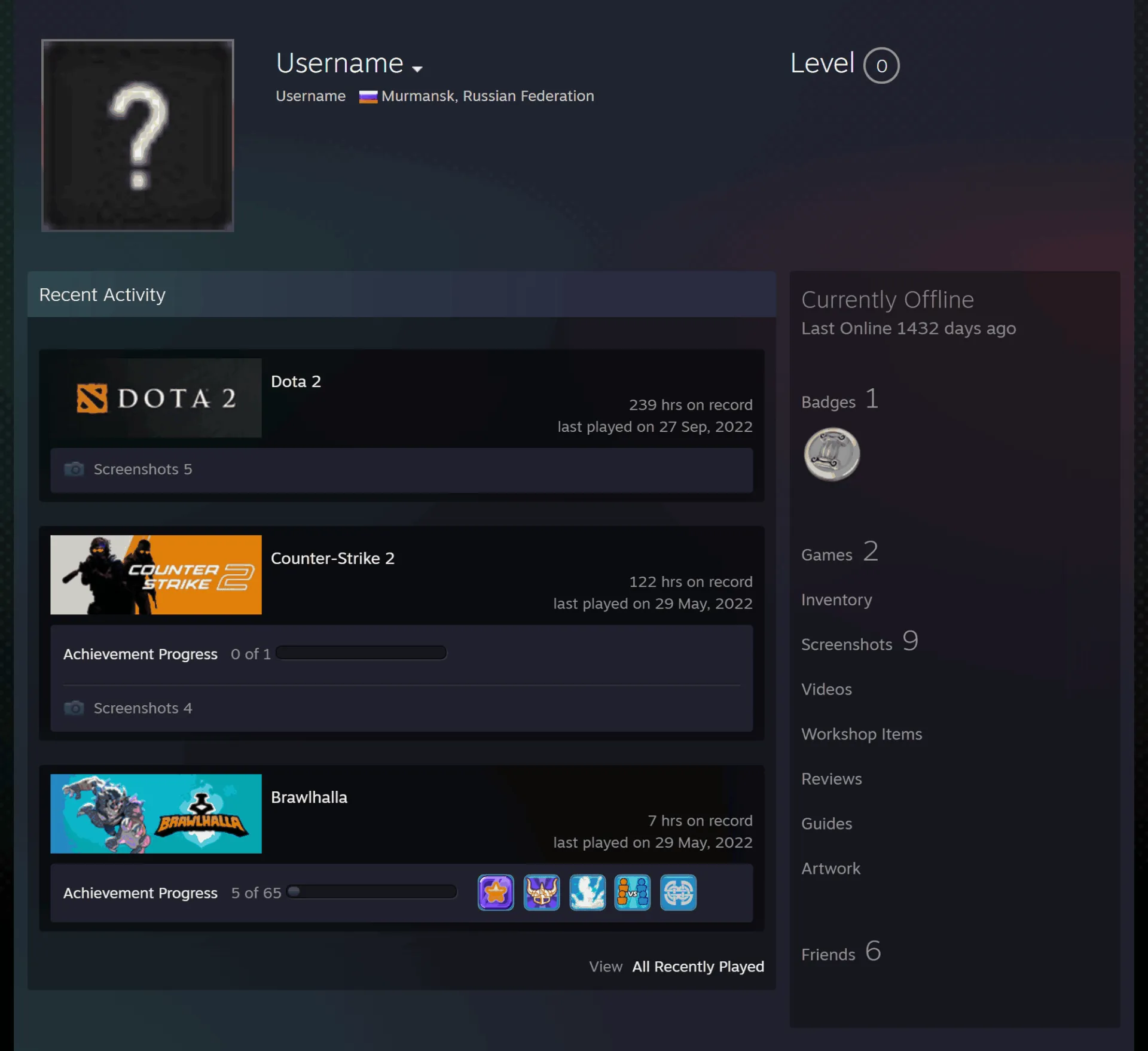Click the 'Last Online 1432 days ago' text

tap(908, 328)
